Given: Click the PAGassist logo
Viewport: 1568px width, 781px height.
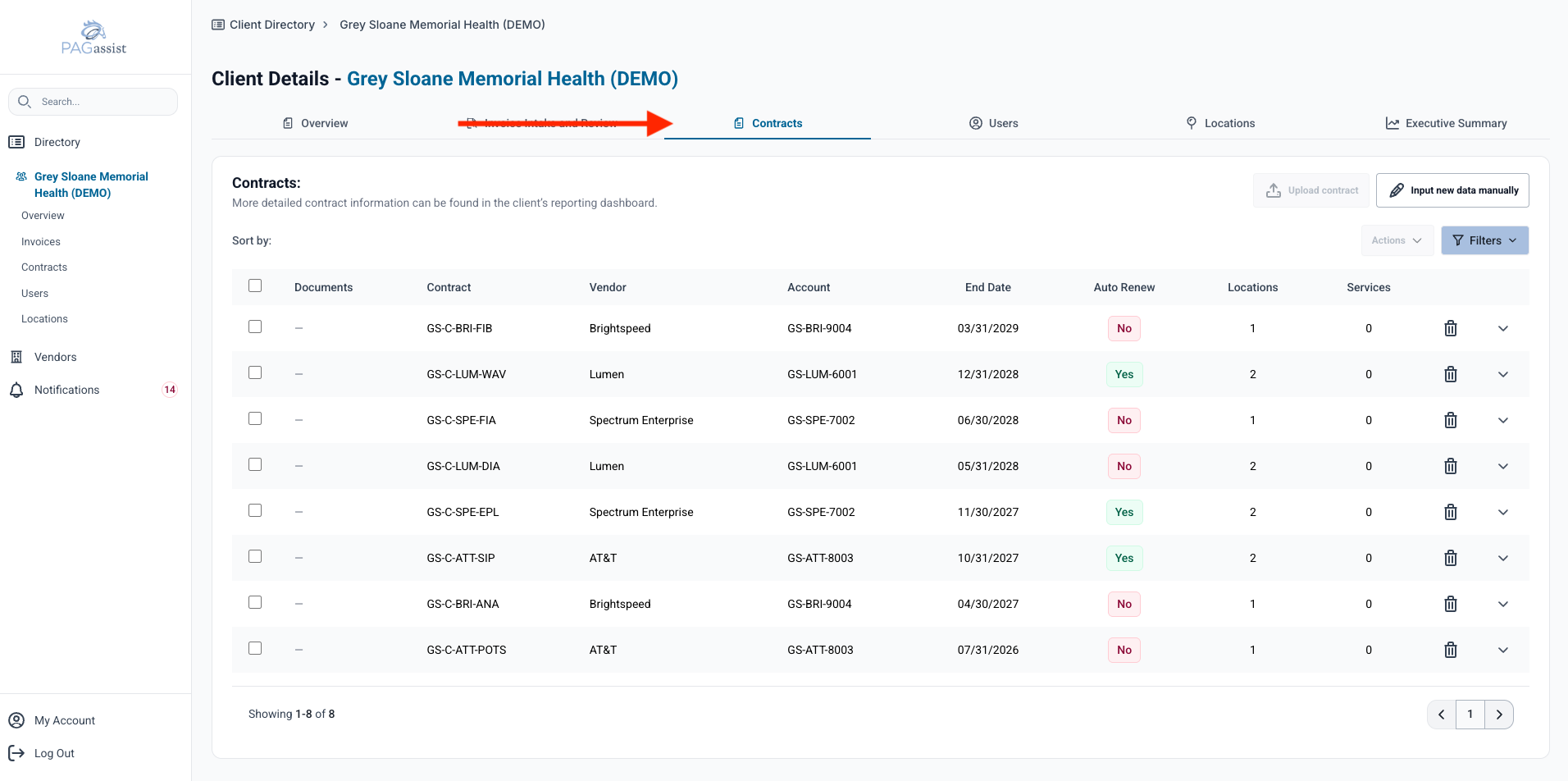Looking at the screenshot, I should coord(93,38).
